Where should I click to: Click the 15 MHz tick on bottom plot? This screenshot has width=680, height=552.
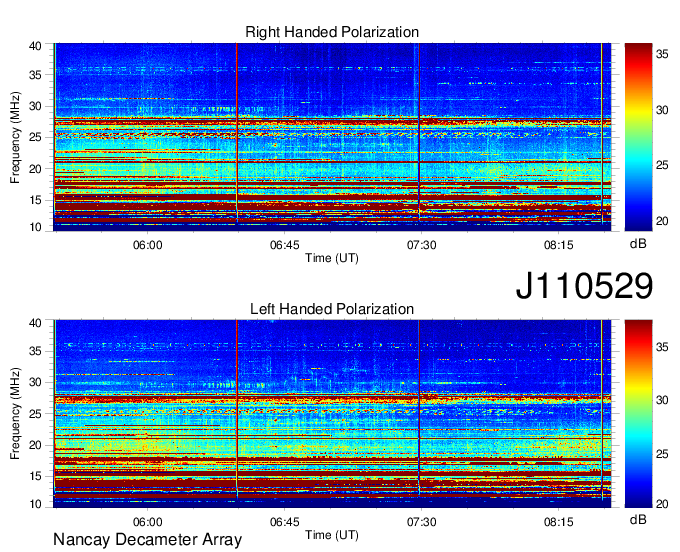35,476
